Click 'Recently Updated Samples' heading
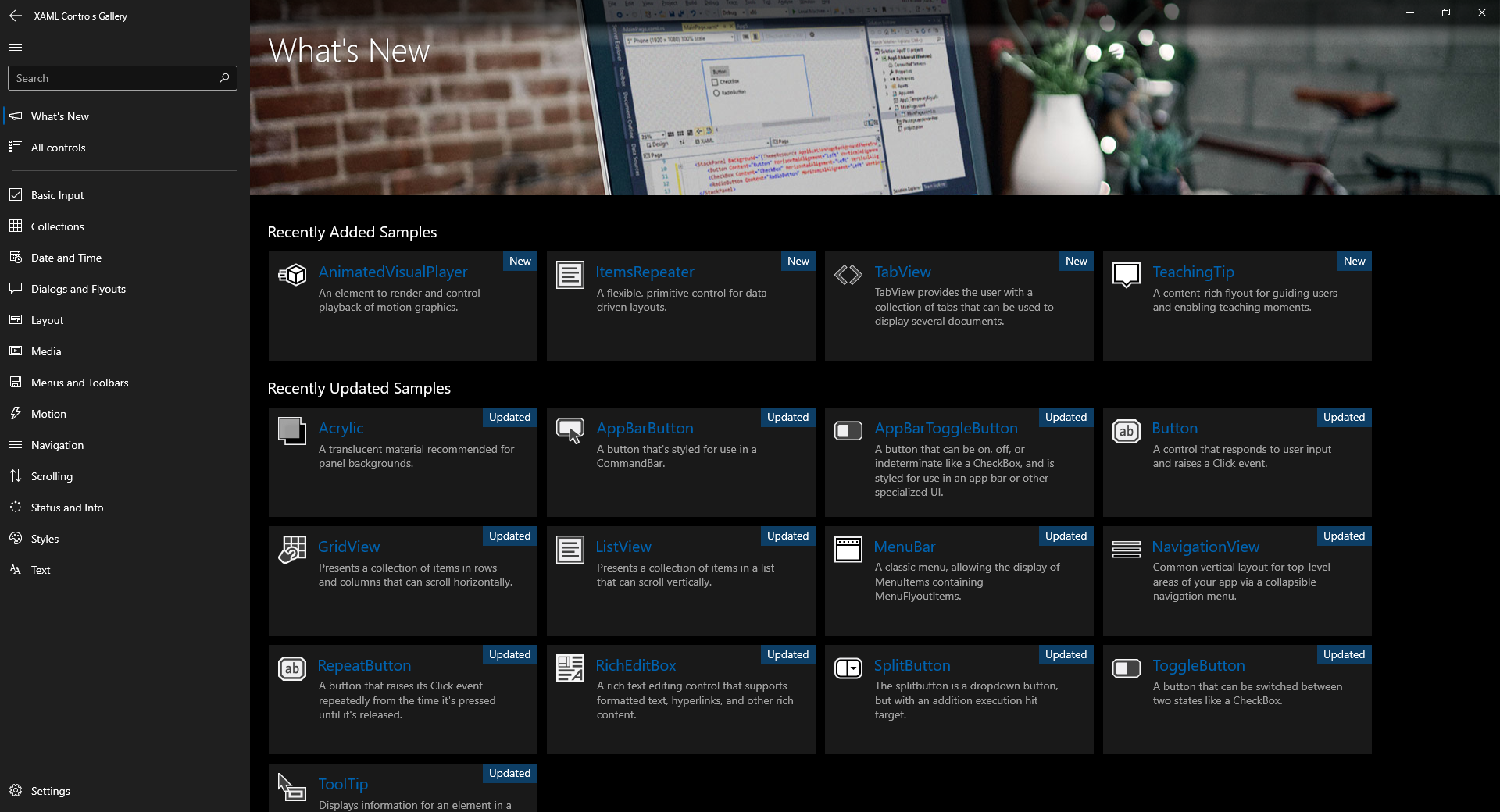Viewport: 1500px width, 812px height. pyautogui.click(x=359, y=388)
